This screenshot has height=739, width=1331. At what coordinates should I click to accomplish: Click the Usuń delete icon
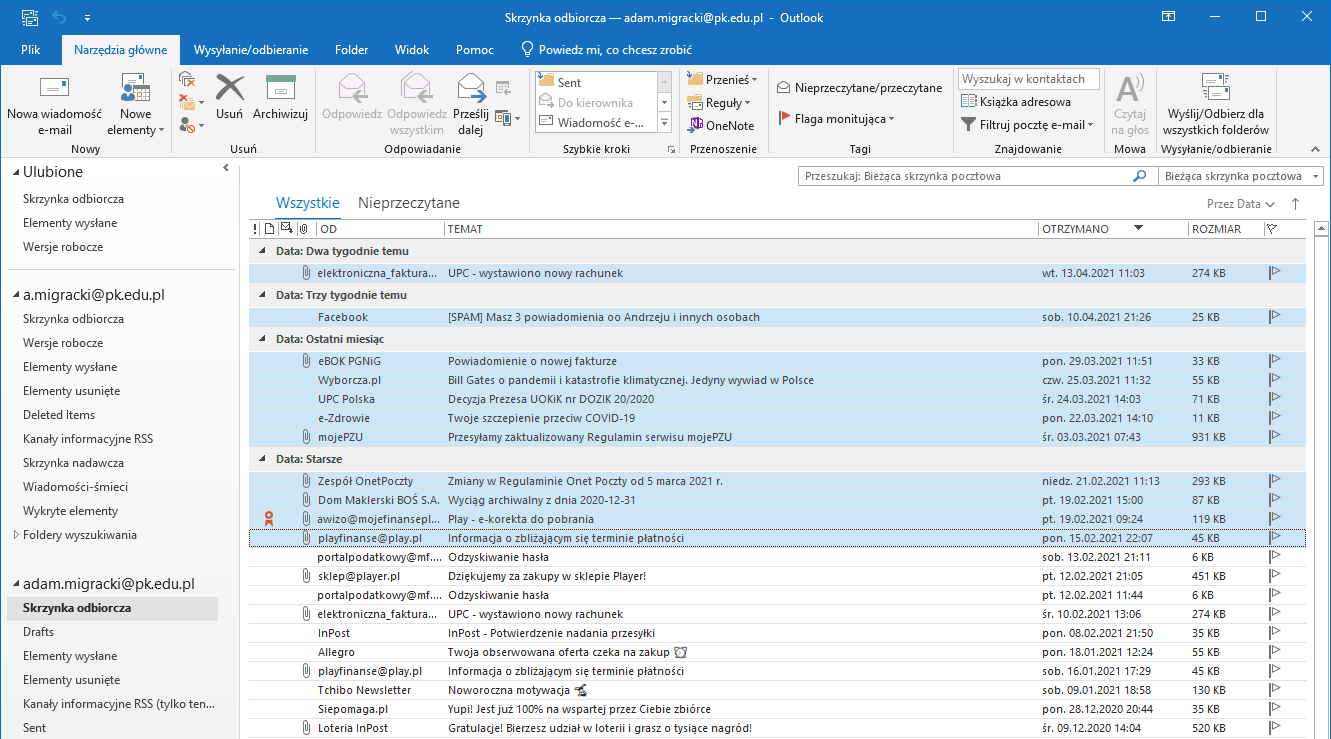coord(230,89)
